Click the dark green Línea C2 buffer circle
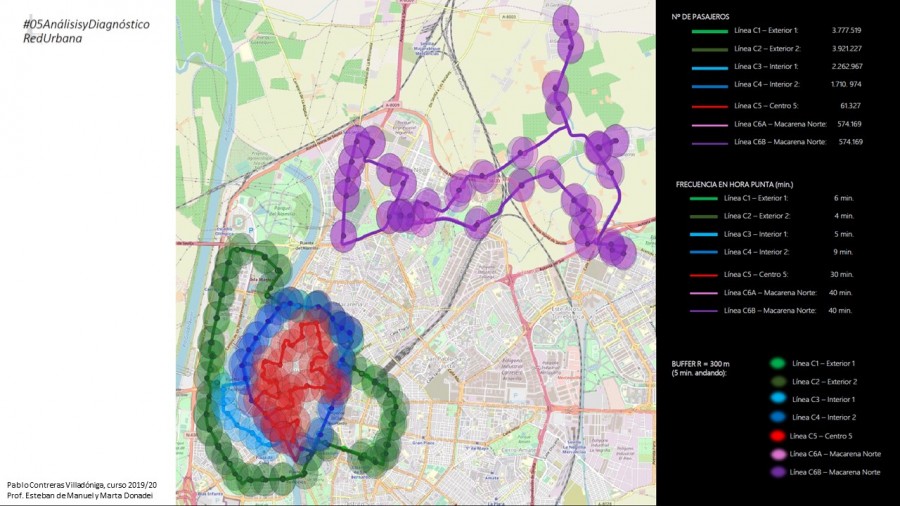This screenshot has height=506, width=900. pos(777,381)
